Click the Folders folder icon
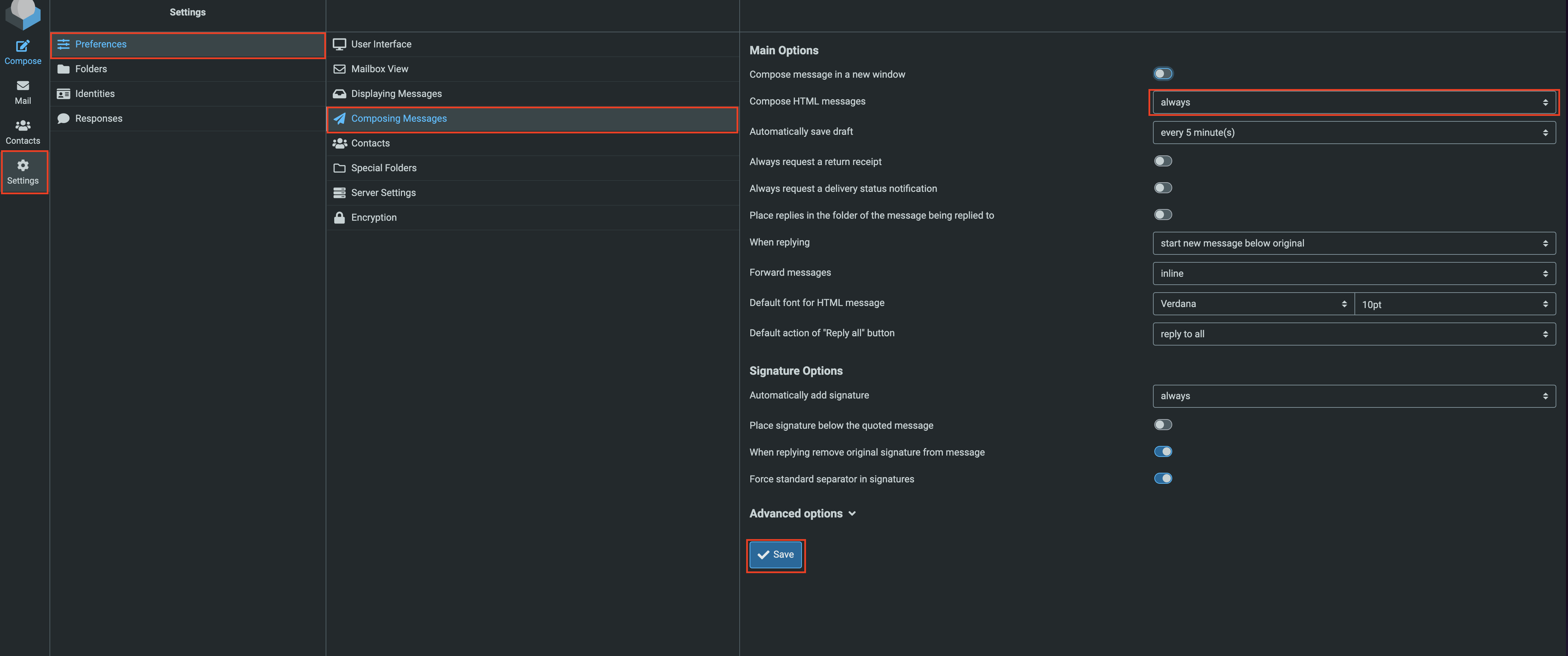The width and height of the screenshot is (1568, 656). point(63,69)
